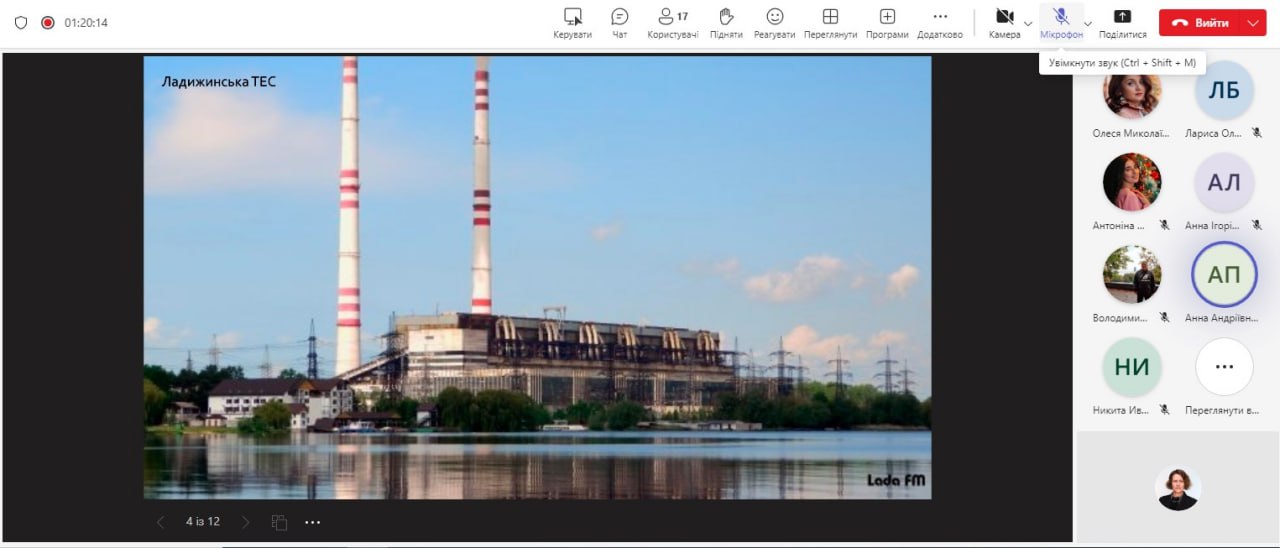The width and height of the screenshot is (1280, 548).
Task: Click Переглянути всіх participants overflow button
Action: point(1224,367)
